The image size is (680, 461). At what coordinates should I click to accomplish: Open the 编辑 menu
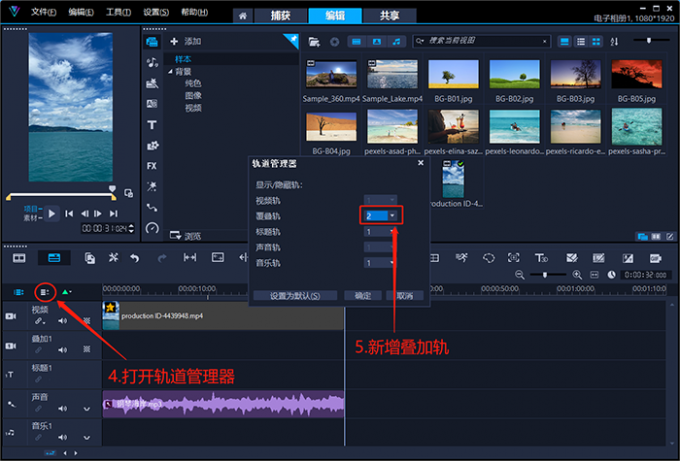tap(81, 12)
